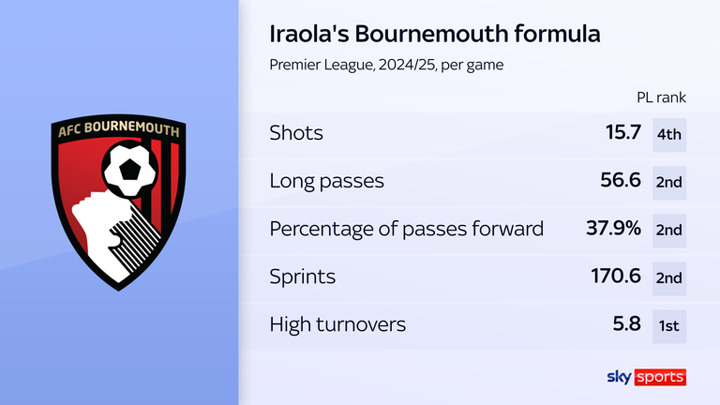Click the 15.7 shots value
The height and width of the screenshot is (405, 720).
[621, 133]
